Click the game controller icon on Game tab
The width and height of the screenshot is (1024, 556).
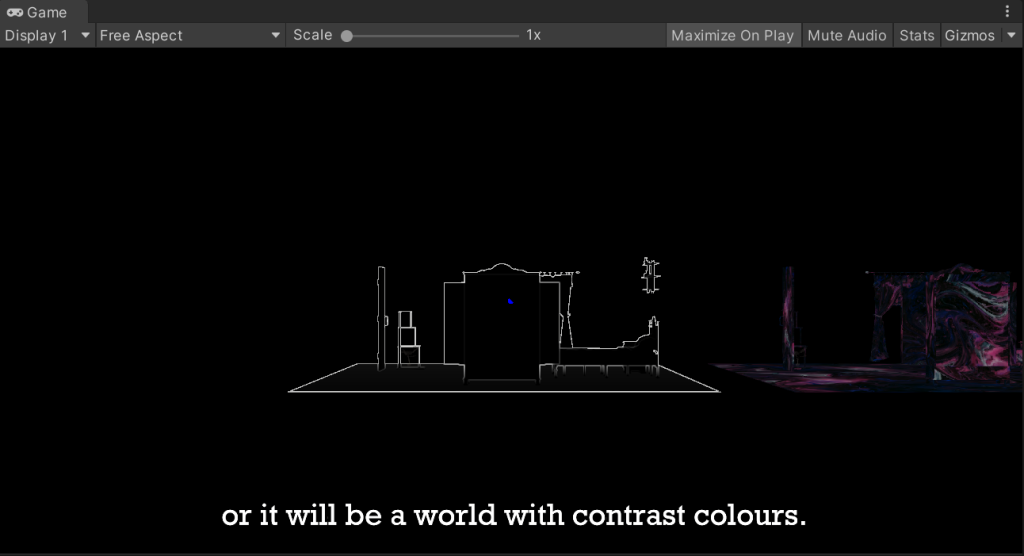[14, 12]
